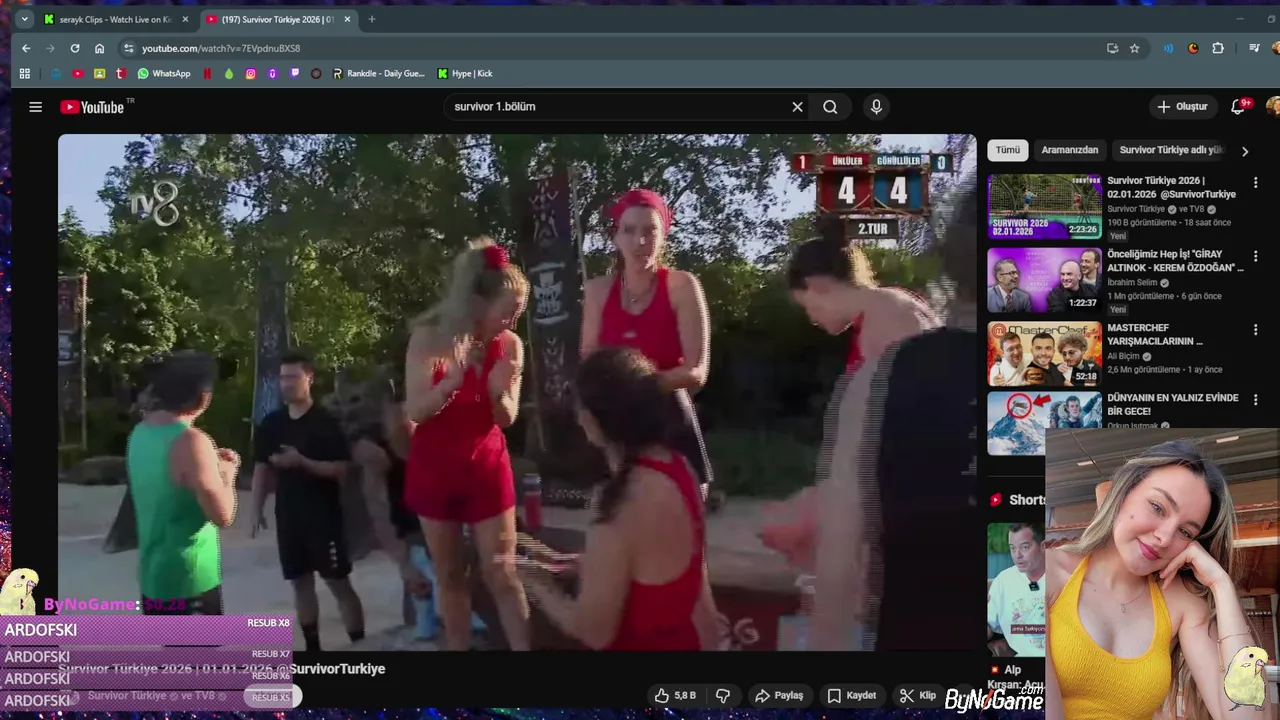Image resolution: width=1280 pixels, height=720 pixels.
Task: Reload the current page
Action: [75, 48]
